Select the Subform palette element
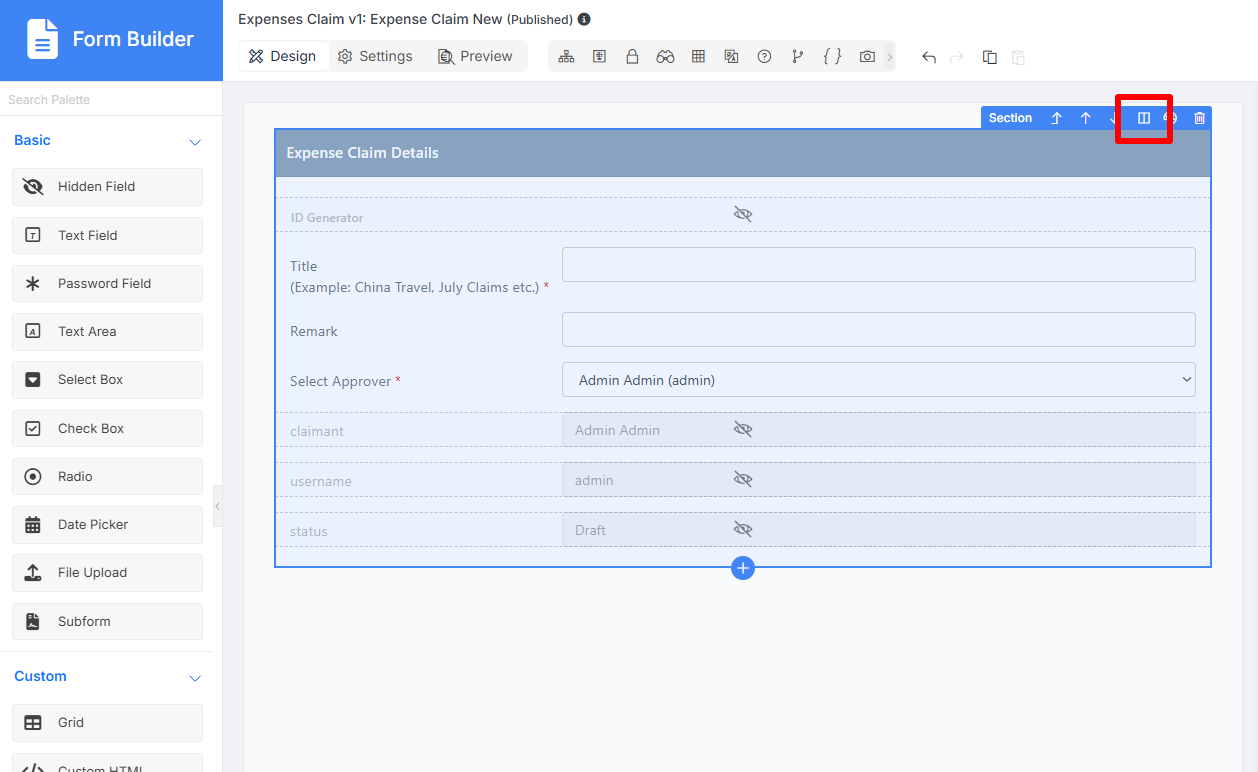The image size is (1258, 772). pyautogui.click(x=107, y=621)
